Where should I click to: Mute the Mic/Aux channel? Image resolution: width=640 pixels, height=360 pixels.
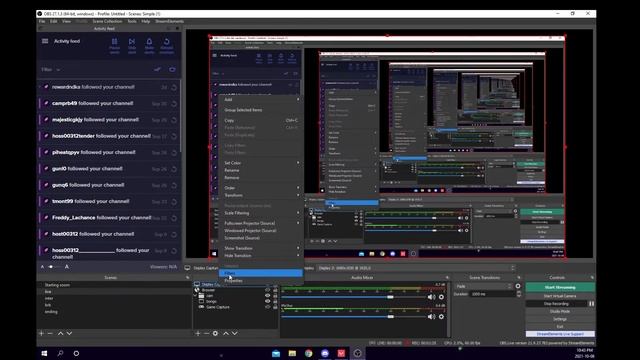(431, 317)
